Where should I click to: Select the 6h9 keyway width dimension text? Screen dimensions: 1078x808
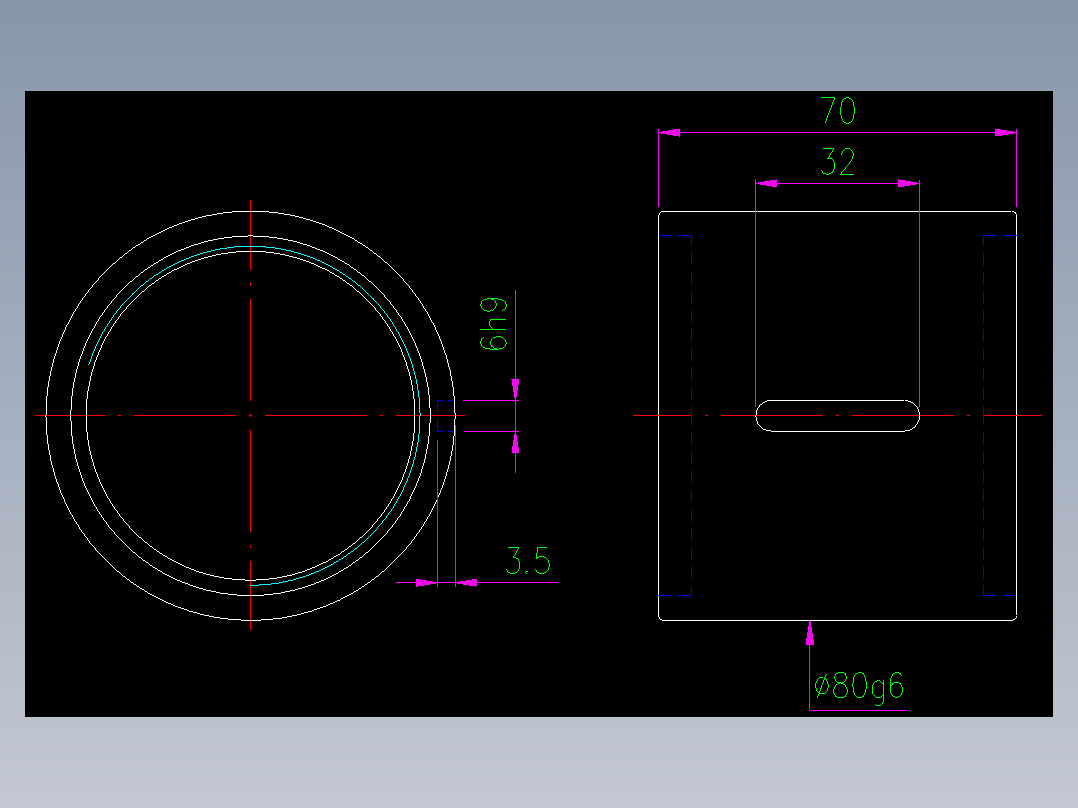(x=493, y=325)
